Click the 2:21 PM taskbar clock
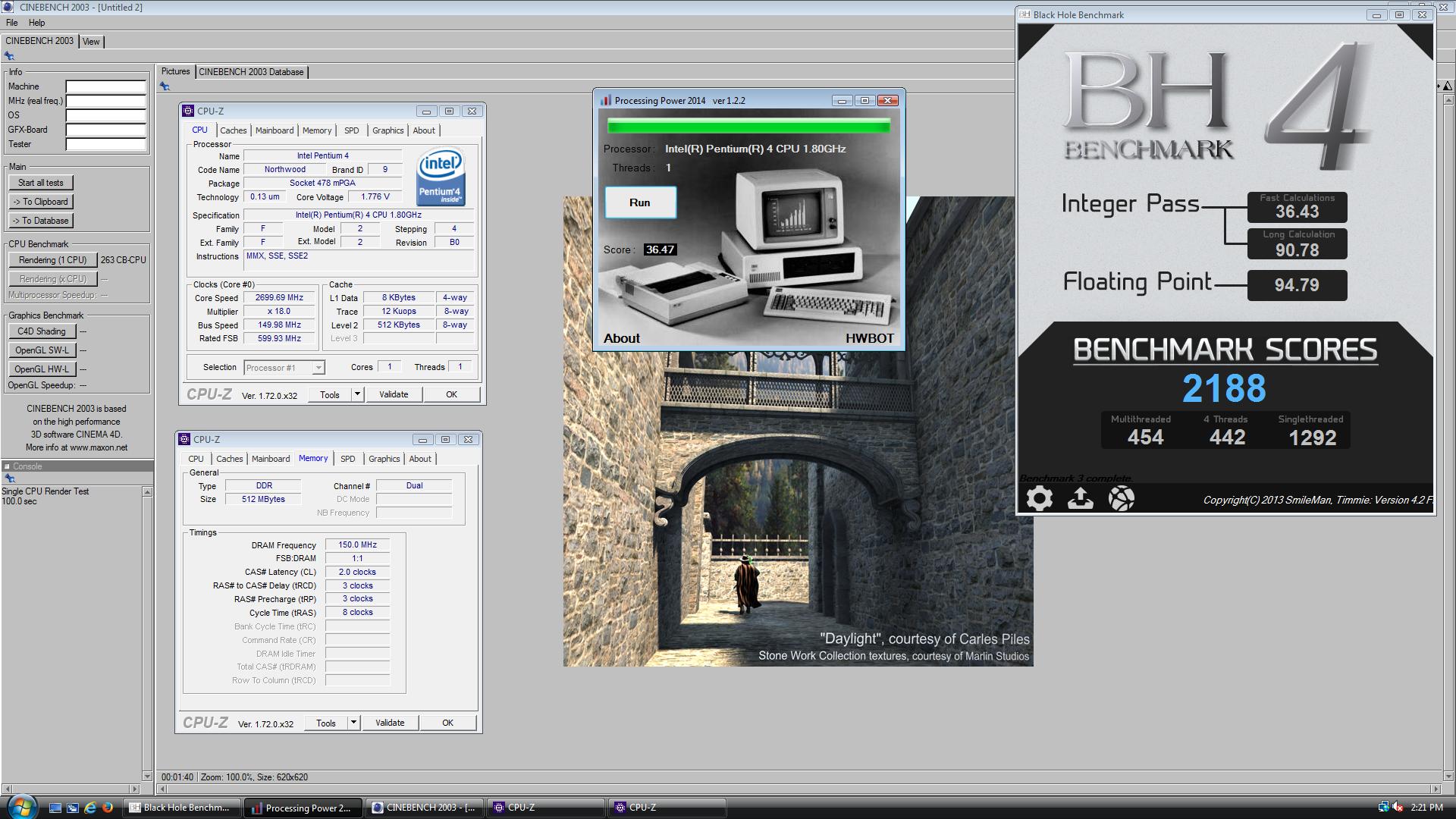Viewport: 1456px width, 819px height. (1426, 808)
